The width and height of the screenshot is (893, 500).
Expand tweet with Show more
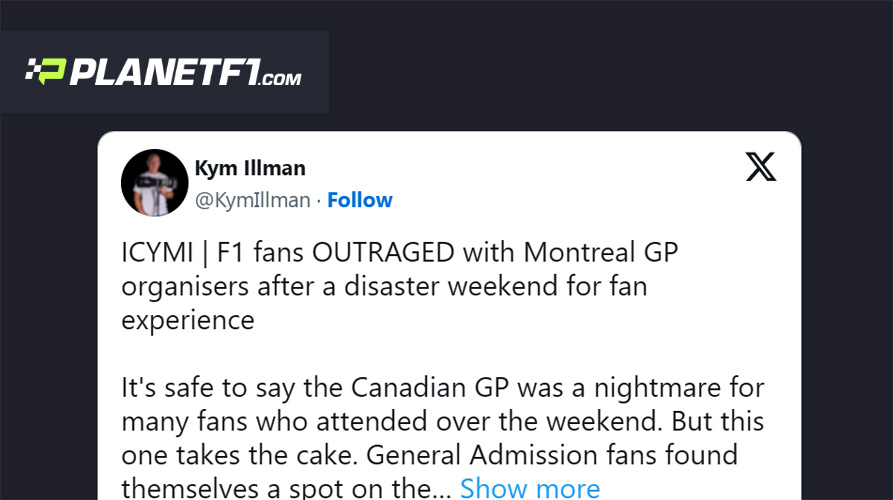(x=530, y=488)
